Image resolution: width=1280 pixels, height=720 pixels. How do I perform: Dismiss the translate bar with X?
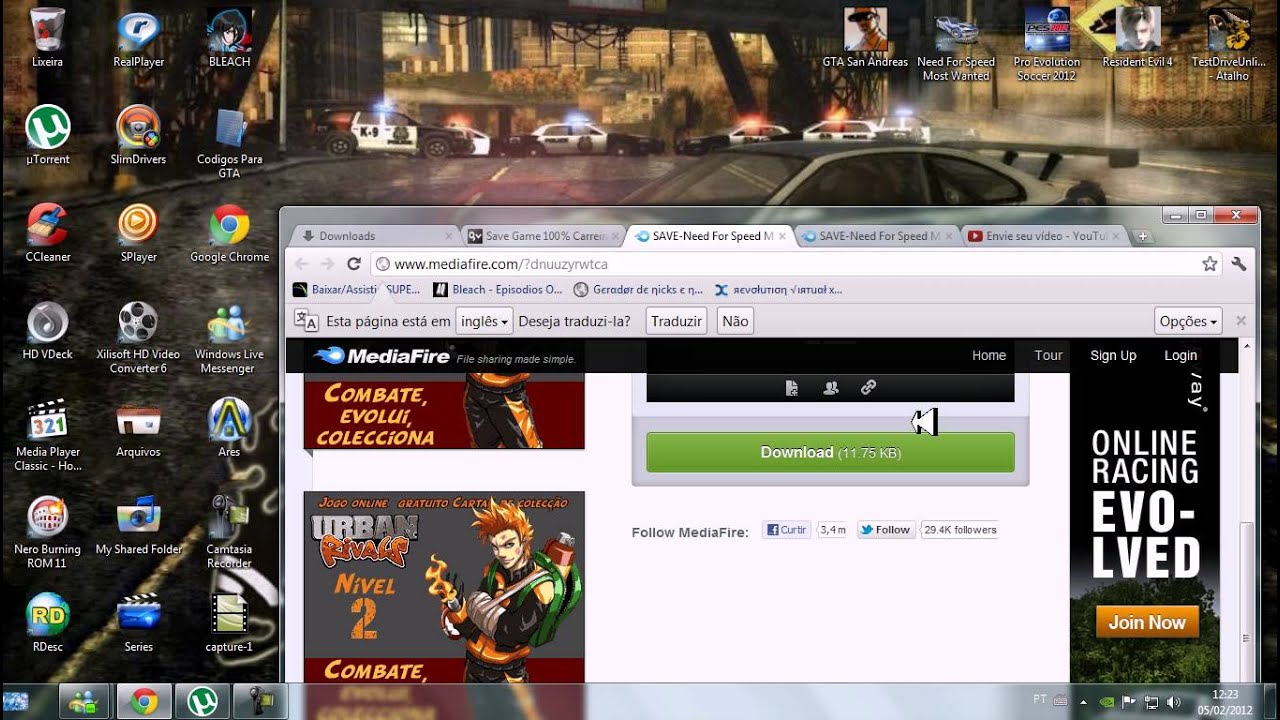1241,321
